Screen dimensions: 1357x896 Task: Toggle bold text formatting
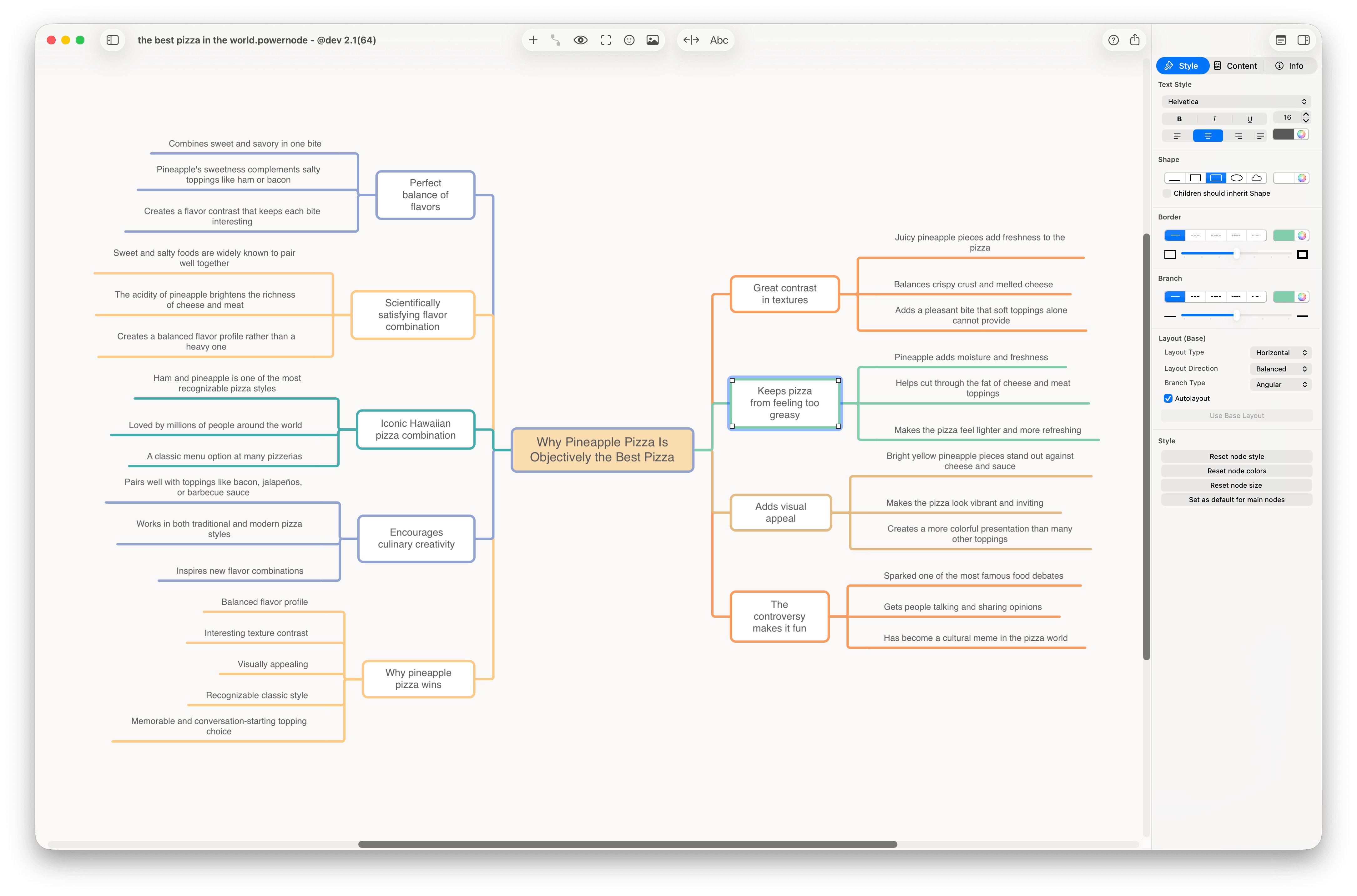point(1179,118)
